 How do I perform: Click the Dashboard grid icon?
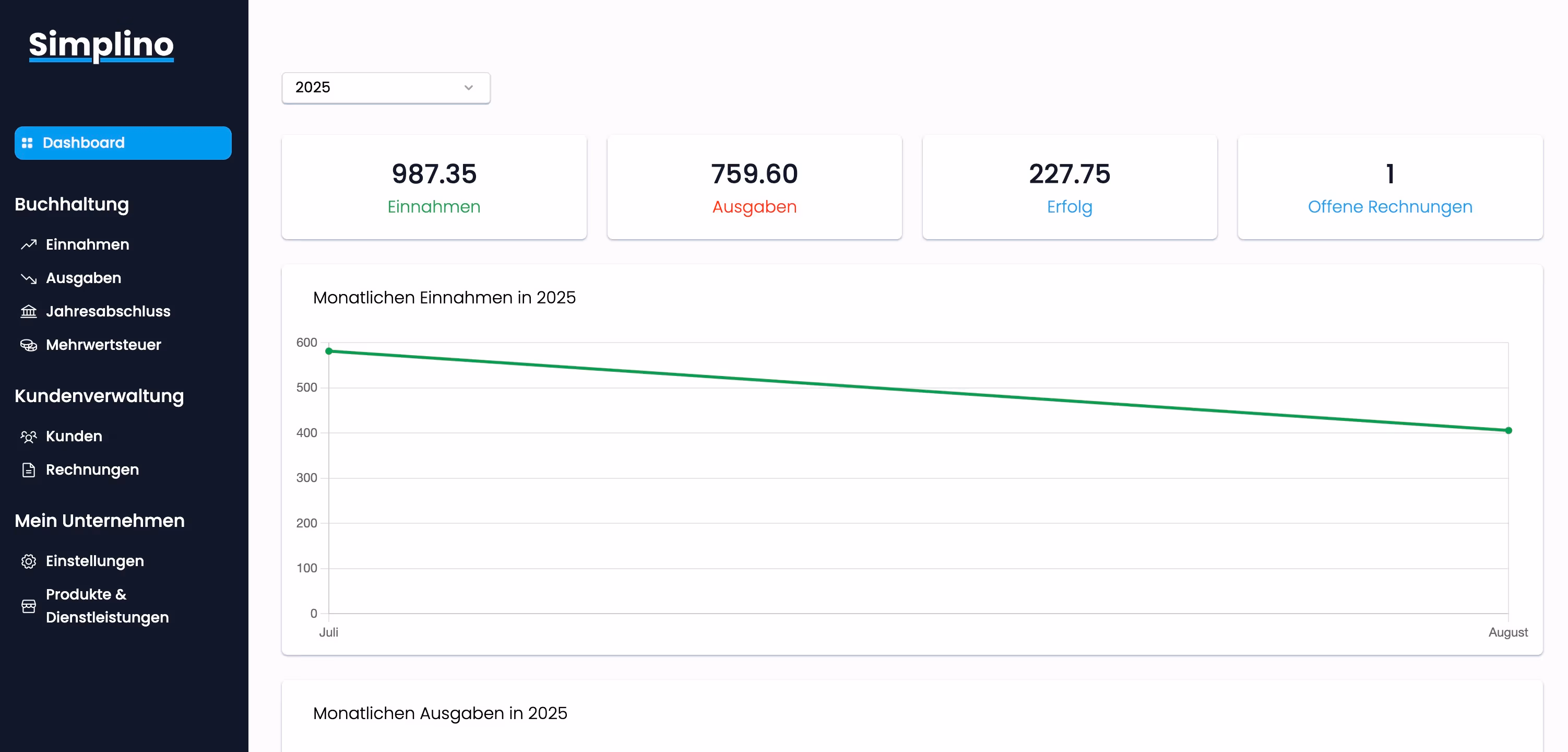coord(27,143)
